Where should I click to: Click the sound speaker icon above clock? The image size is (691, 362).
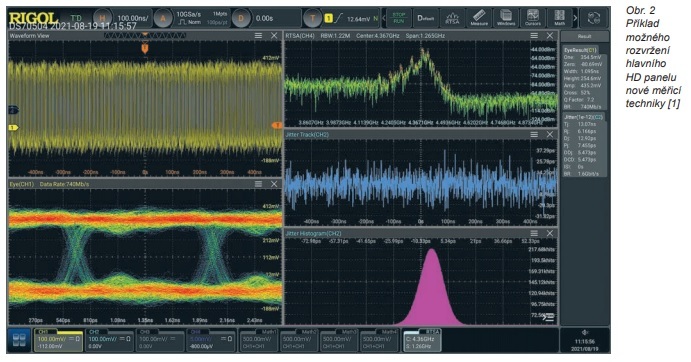(585, 333)
